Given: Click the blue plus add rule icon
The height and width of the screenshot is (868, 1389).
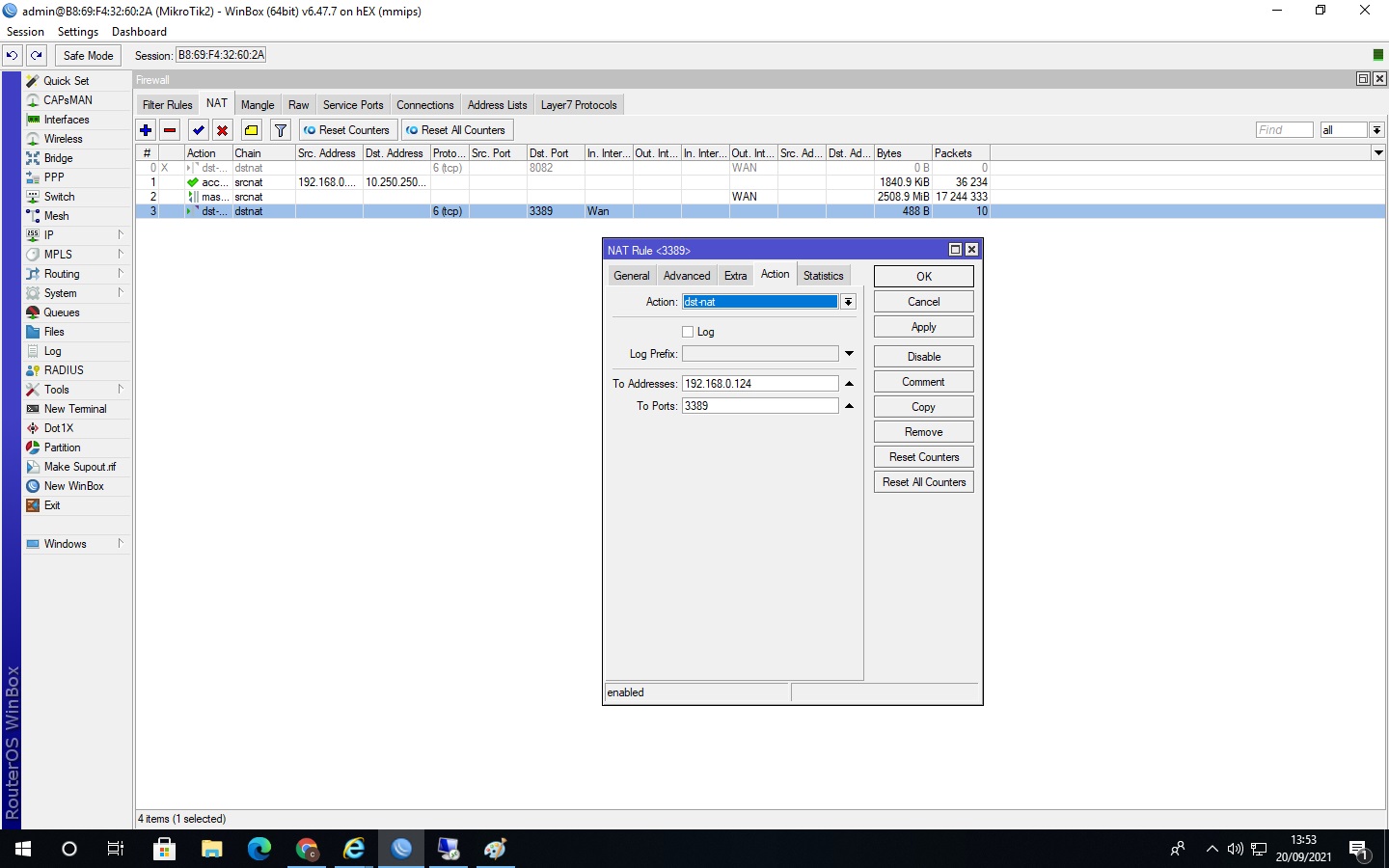Looking at the screenshot, I should pyautogui.click(x=146, y=130).
